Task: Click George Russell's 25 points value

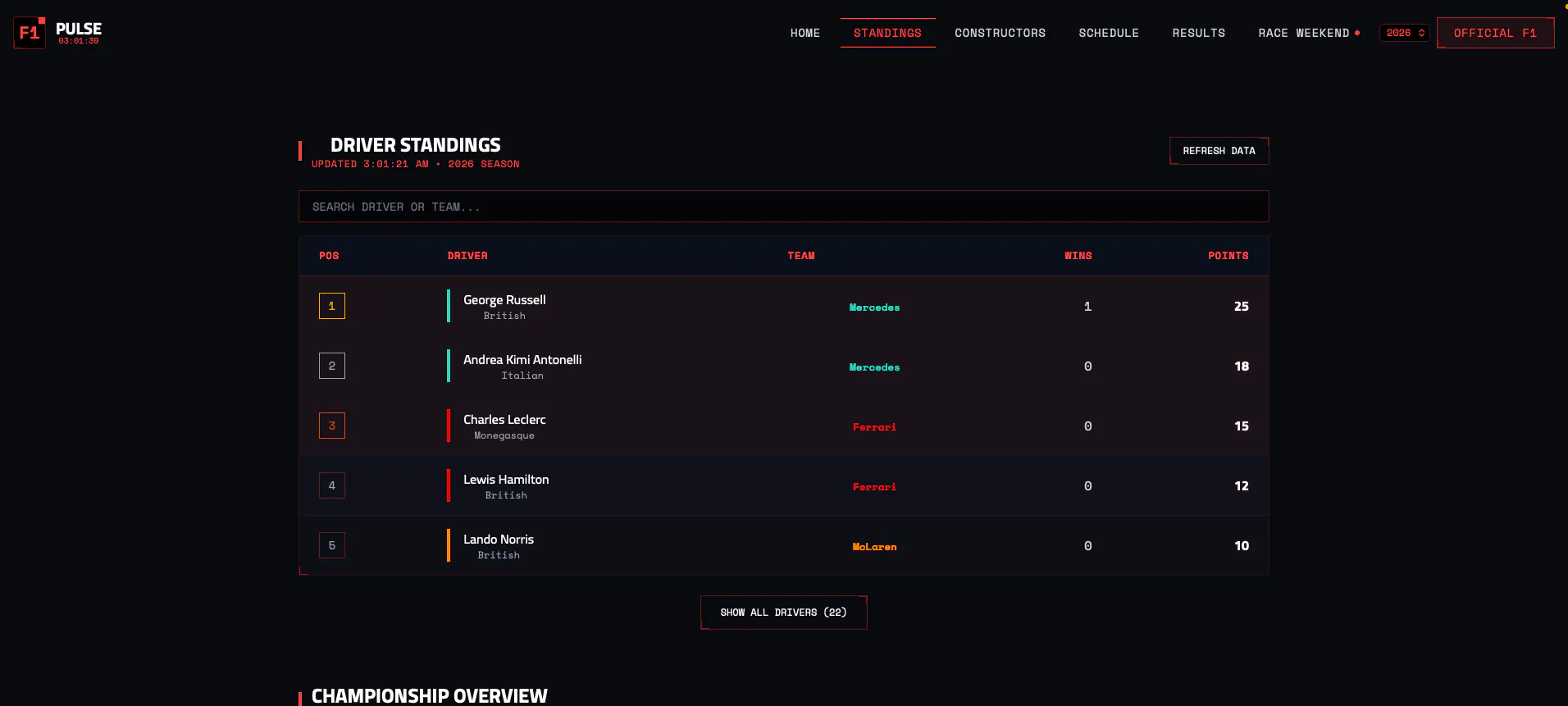Action: click(x=1242, y=306)
